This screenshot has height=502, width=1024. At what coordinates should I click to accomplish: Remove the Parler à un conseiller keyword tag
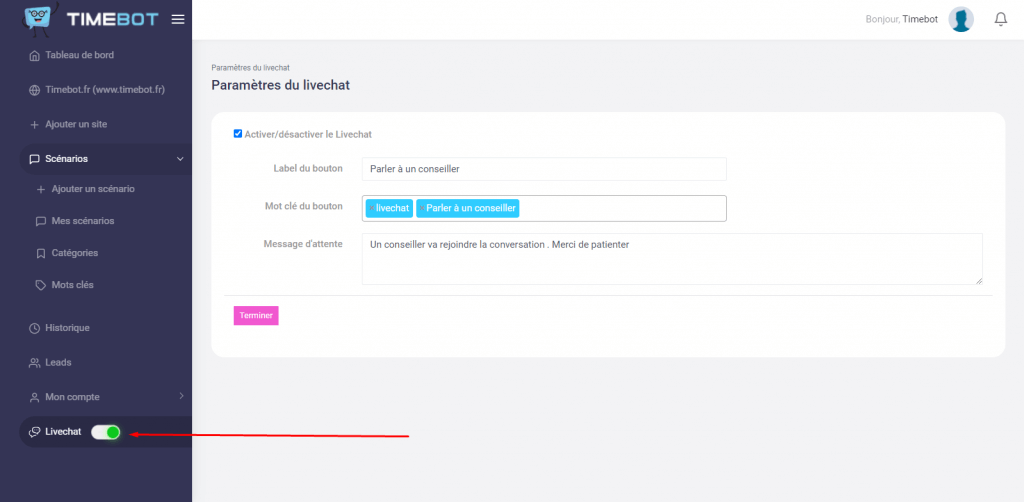422,208
